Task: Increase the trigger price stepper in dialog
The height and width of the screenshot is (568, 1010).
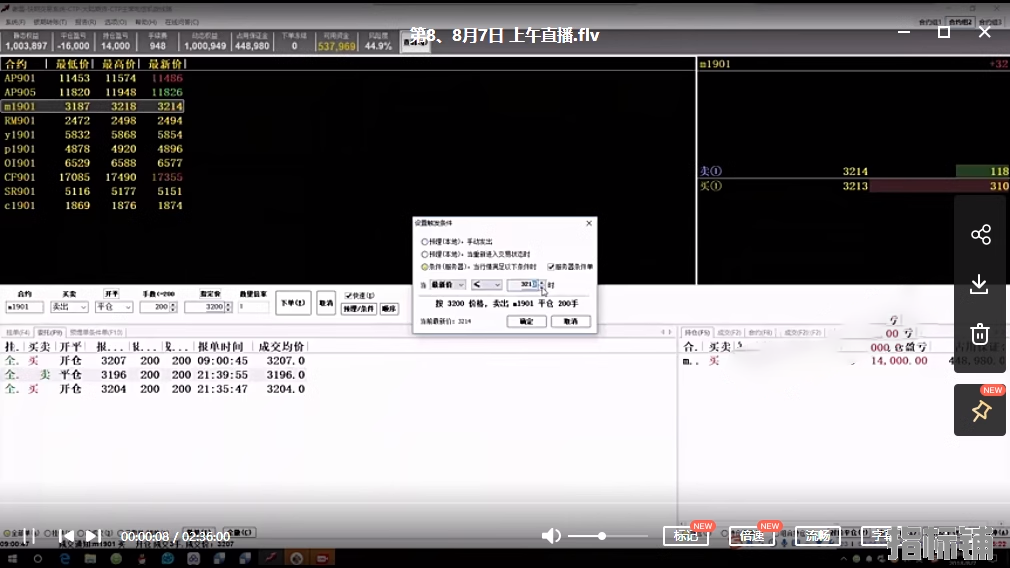Action: 542,282
